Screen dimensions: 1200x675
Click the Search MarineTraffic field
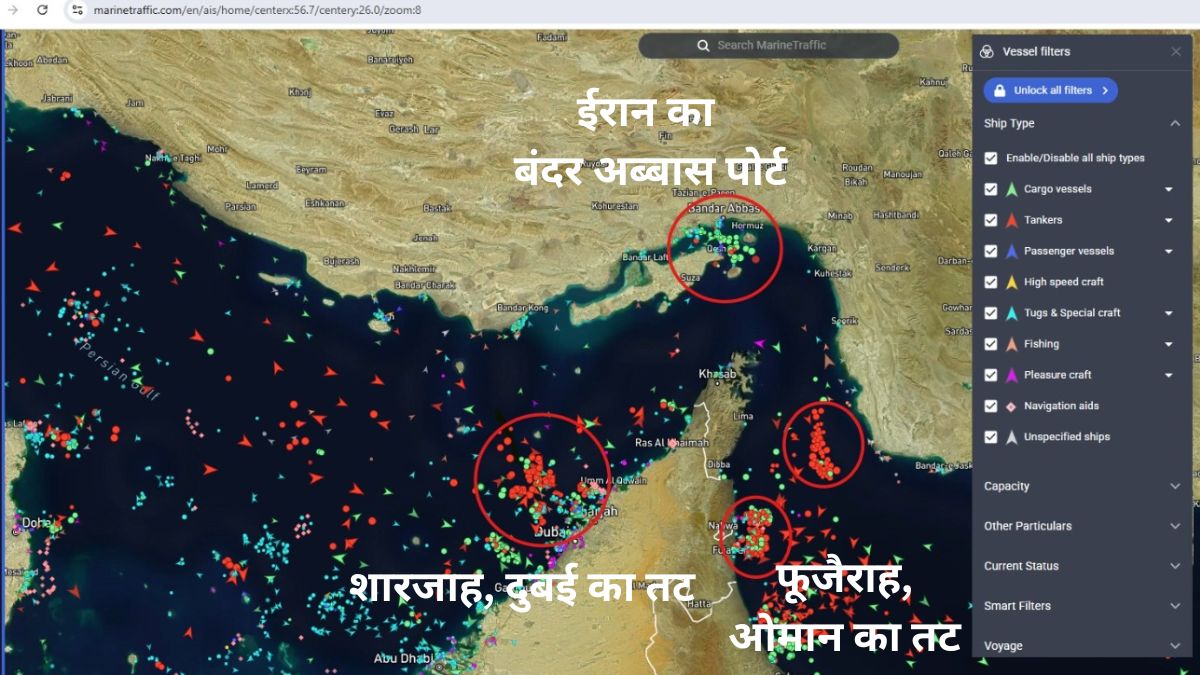(x=766, y=45)
